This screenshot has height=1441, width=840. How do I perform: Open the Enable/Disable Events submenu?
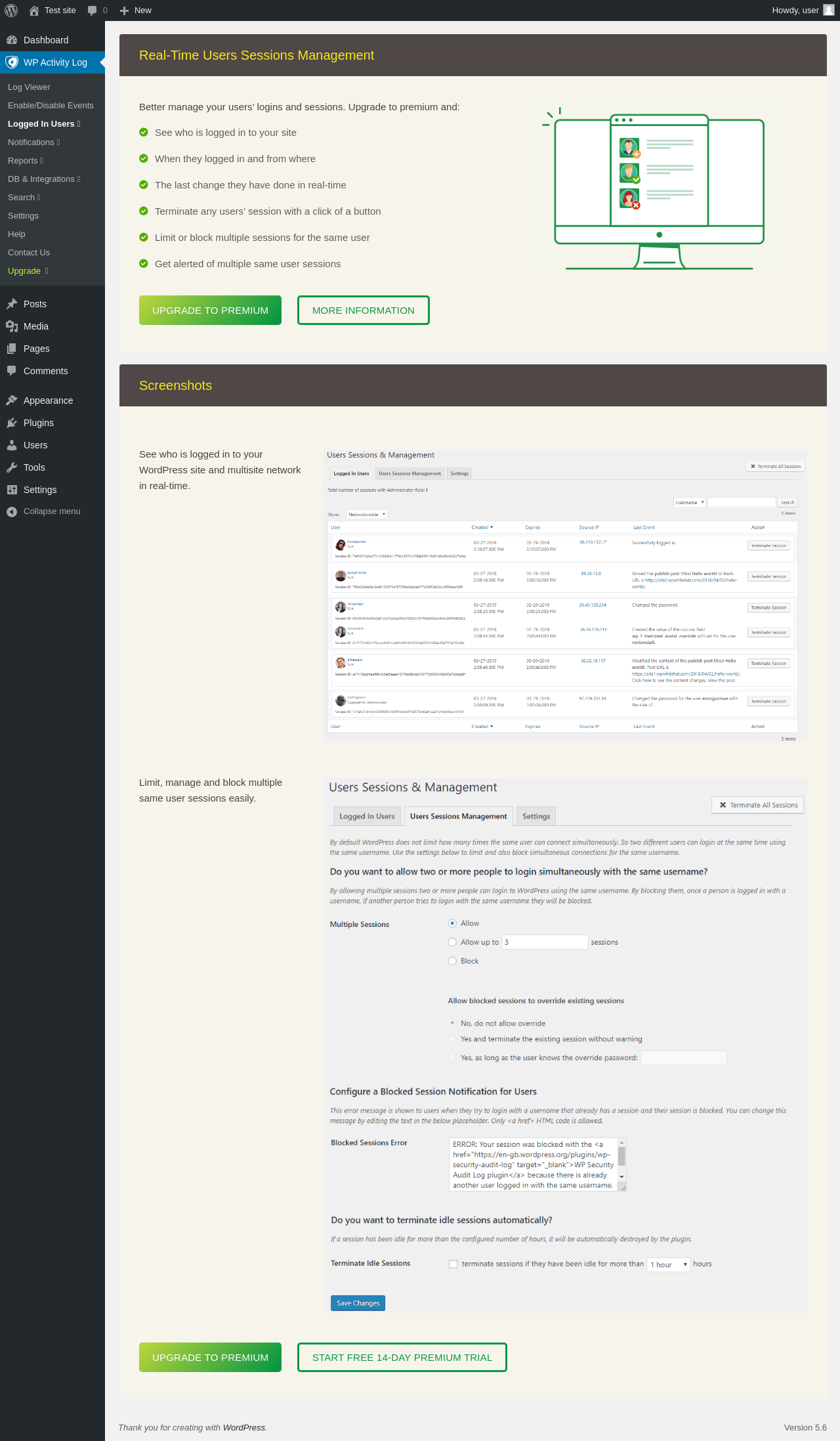[51, 106]
